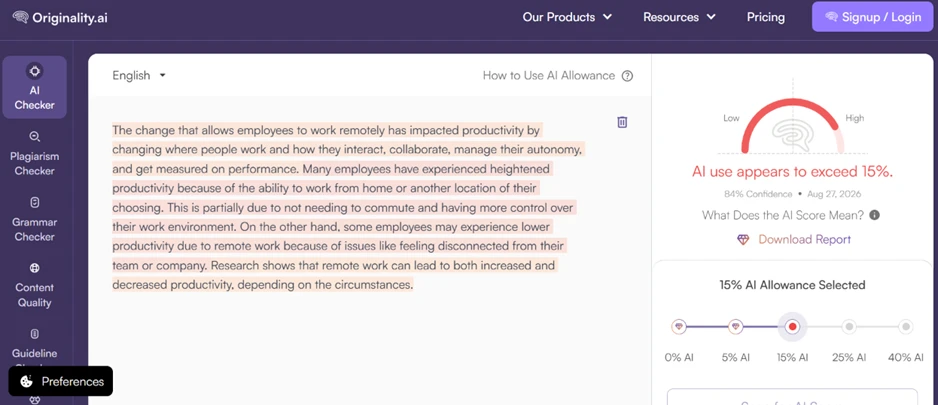Screen dimensions: 938x405
Task: Click the Originality.ai brain logo
Action: coord(20,17)
